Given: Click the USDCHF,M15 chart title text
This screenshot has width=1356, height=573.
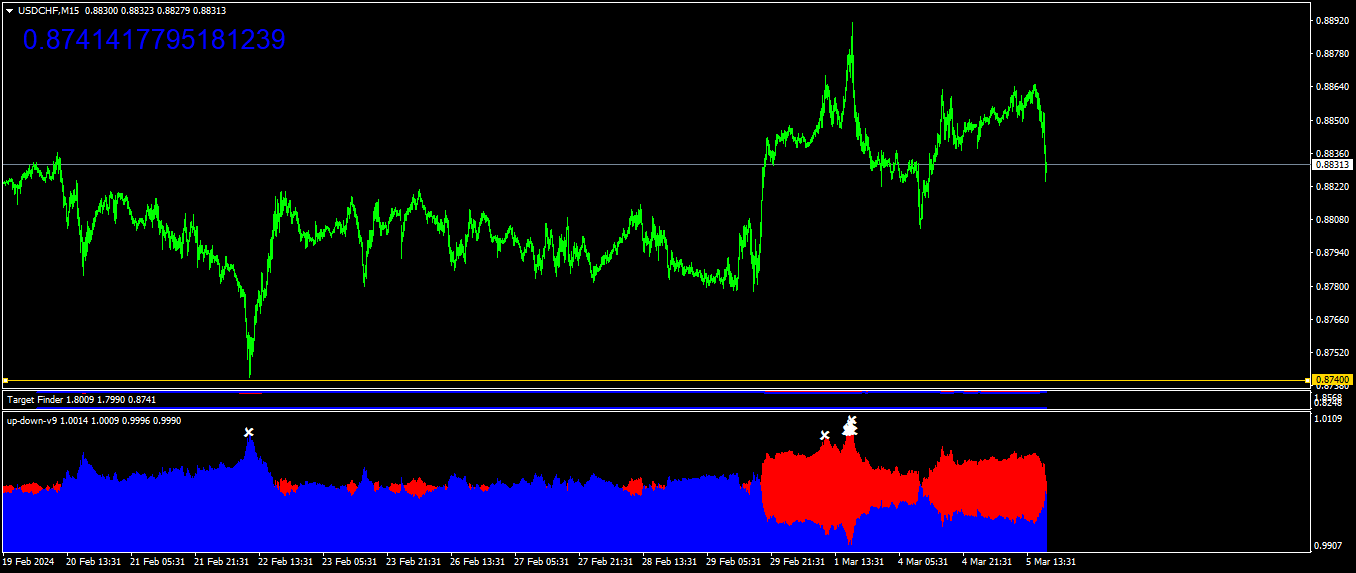Looking at the screenshot, I should click(49, 10).
